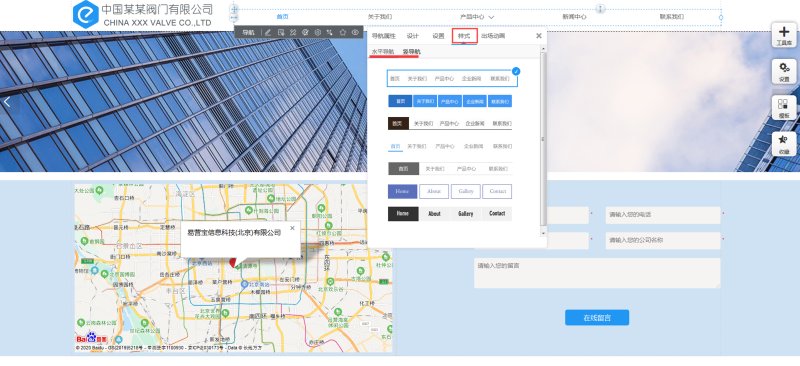The height and width of the screenshot is (366, 800).
Task: Click the select-element icon beside the pencil
Action: click(x=281, y=32)
